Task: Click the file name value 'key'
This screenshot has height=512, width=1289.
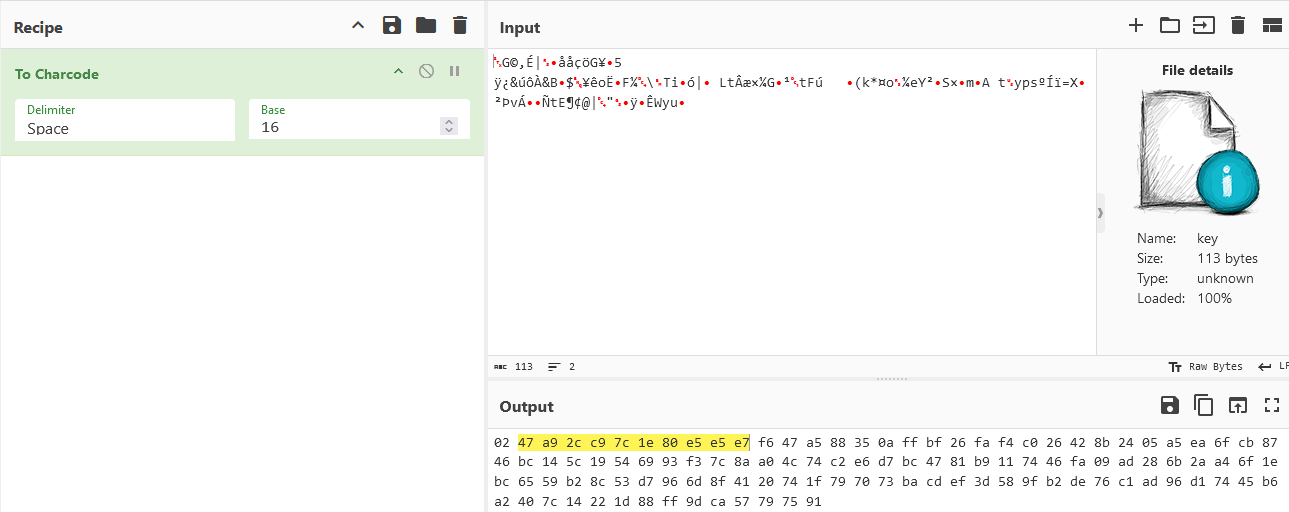Action: [1207, 239]
